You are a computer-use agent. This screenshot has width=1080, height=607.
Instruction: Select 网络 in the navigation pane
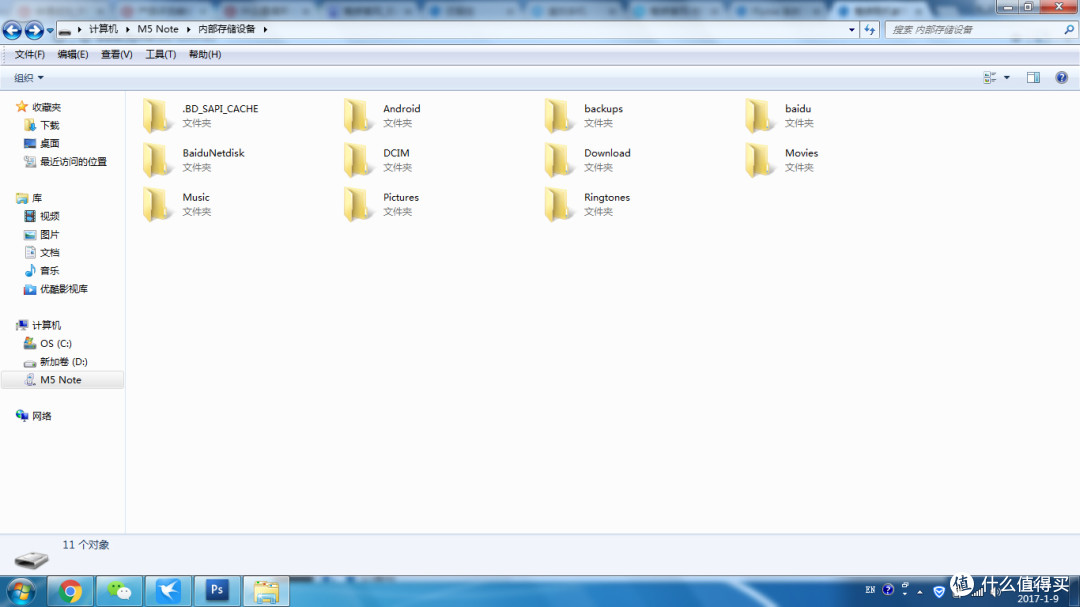tap(41, 416)
